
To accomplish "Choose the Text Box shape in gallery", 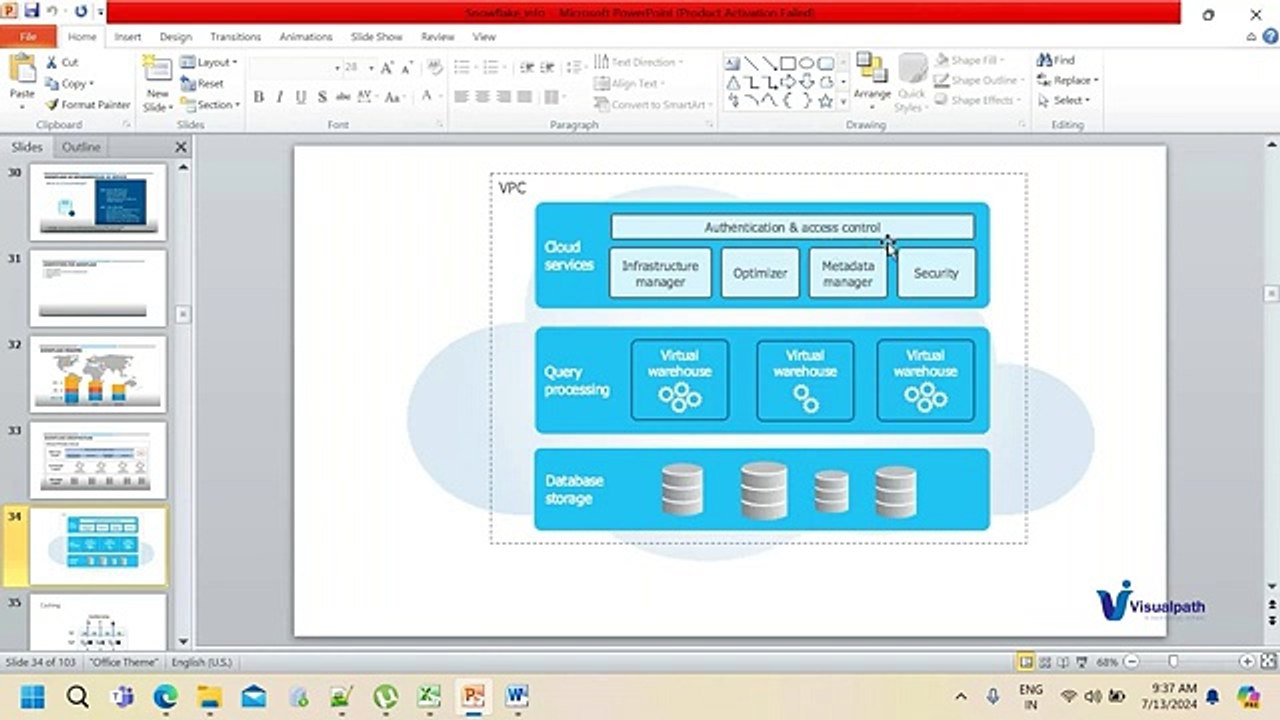I will point(732,63).
